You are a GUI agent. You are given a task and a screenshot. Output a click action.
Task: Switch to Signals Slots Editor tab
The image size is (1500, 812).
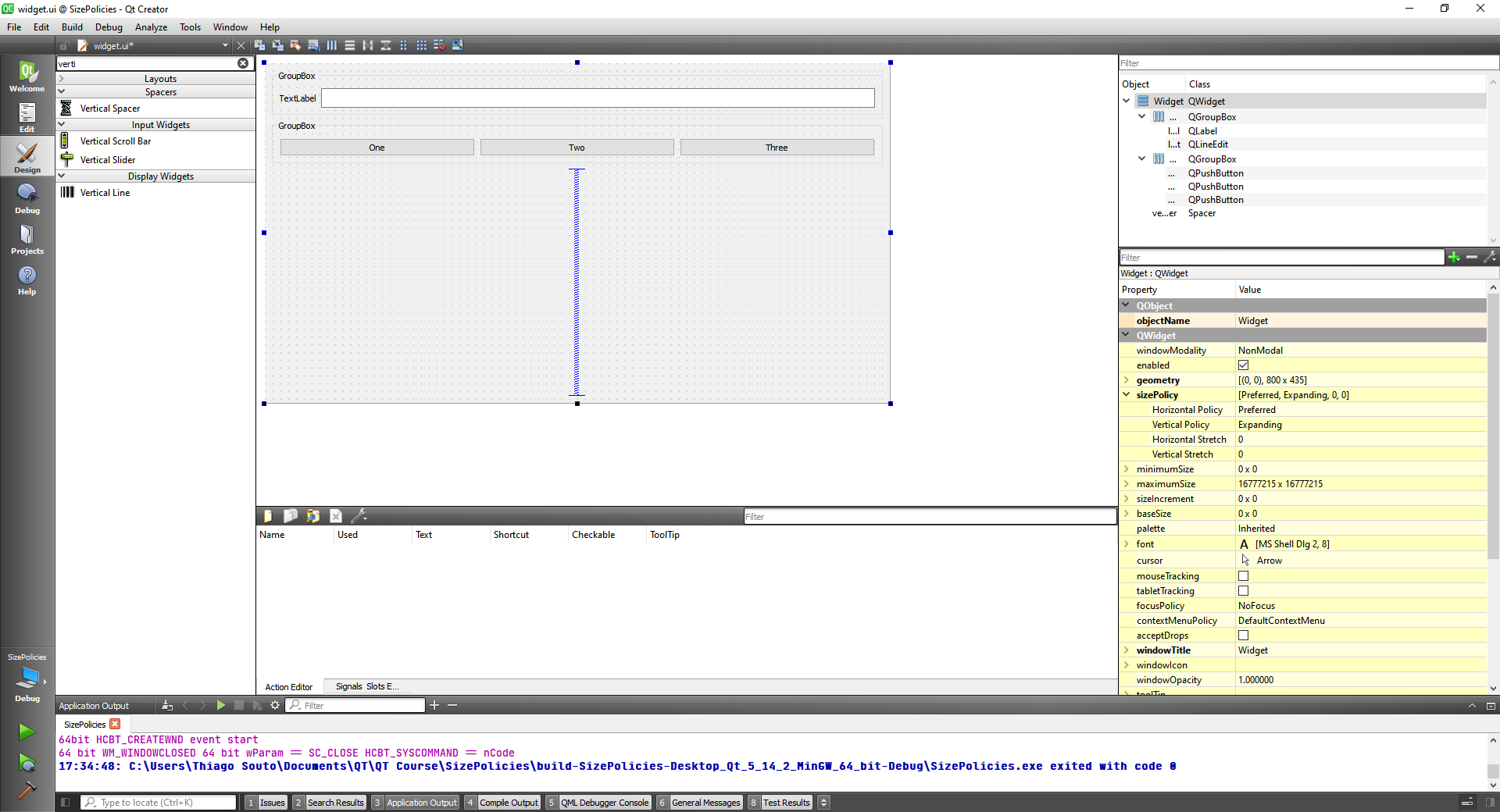367,686
